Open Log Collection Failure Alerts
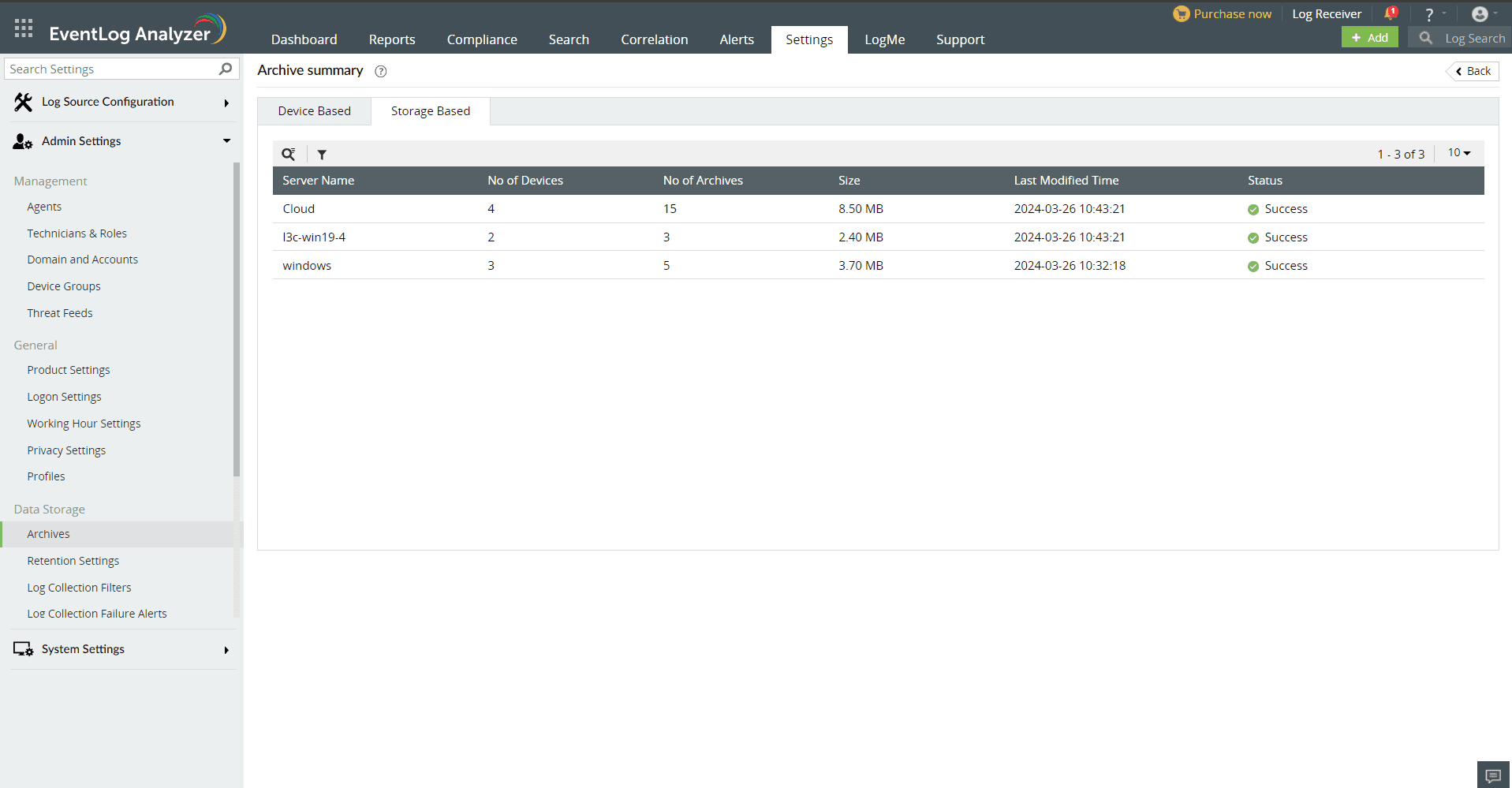The height and width of the screenshot is (788, 1512). click(97, 614)
